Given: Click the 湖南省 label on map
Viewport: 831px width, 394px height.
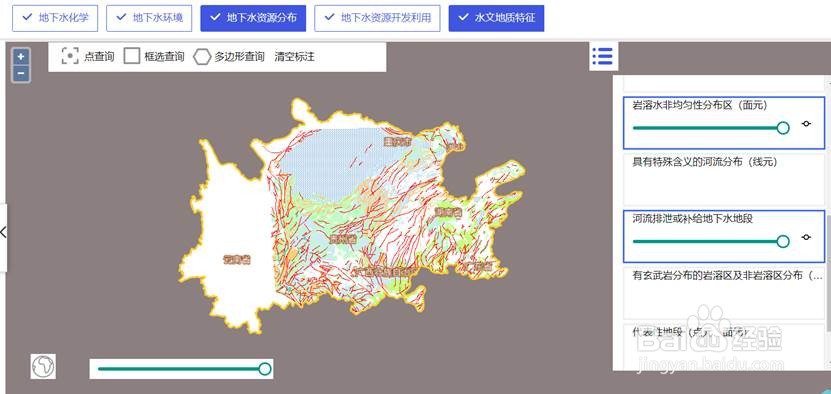Looking at the screenshot, I should click(448, 212).
